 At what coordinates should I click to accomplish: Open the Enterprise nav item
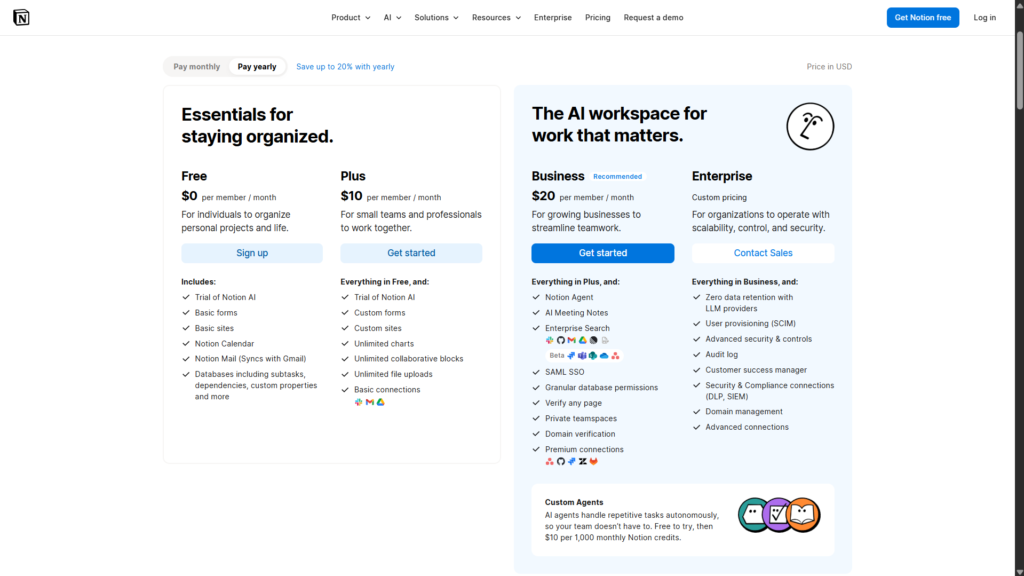pos(552,18)
